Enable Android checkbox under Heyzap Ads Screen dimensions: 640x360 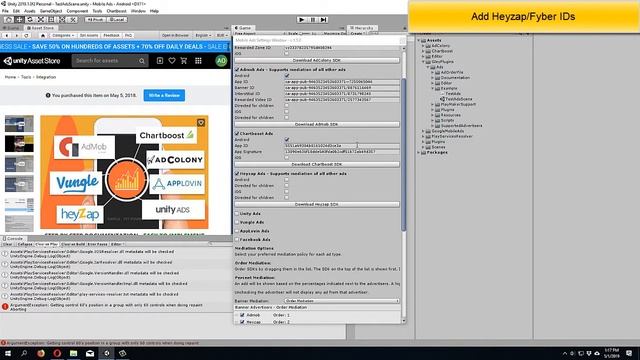click(x=287, y=180)
